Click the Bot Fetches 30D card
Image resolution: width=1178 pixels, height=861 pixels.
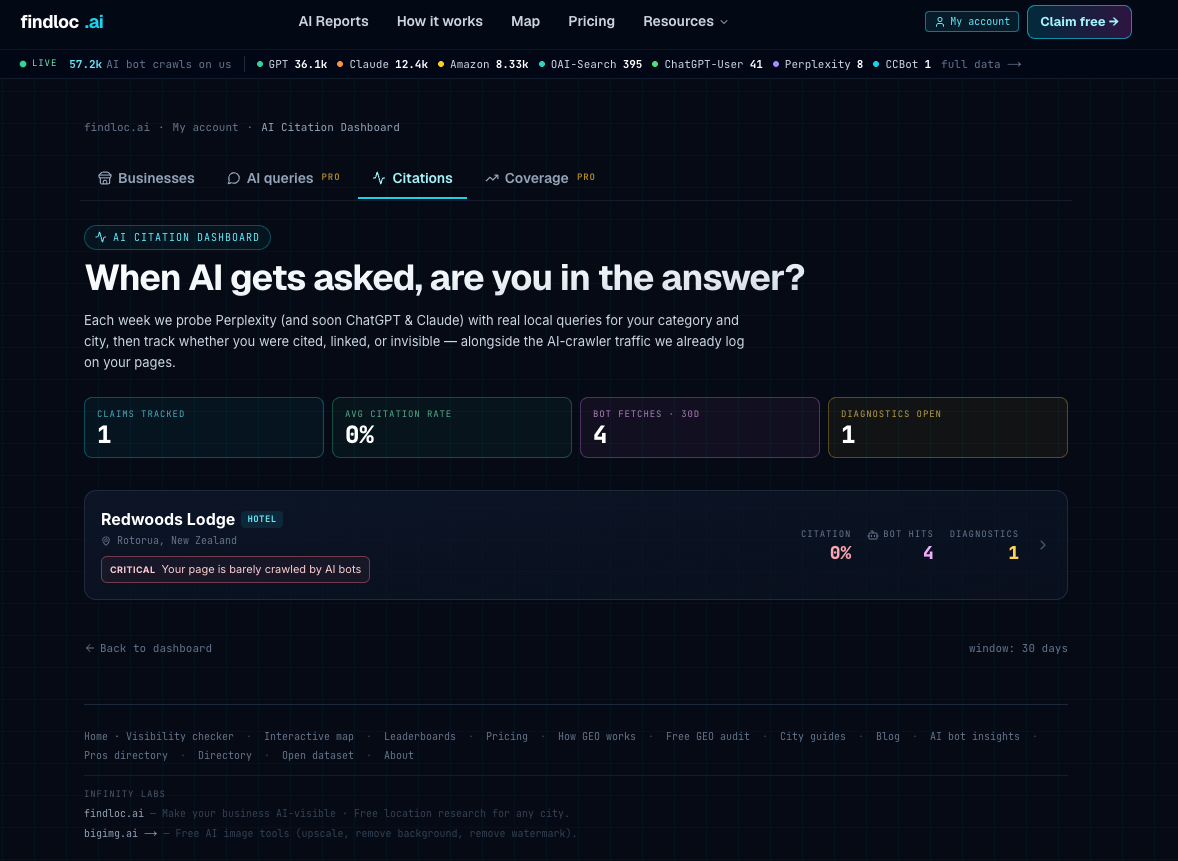(699, 427)
